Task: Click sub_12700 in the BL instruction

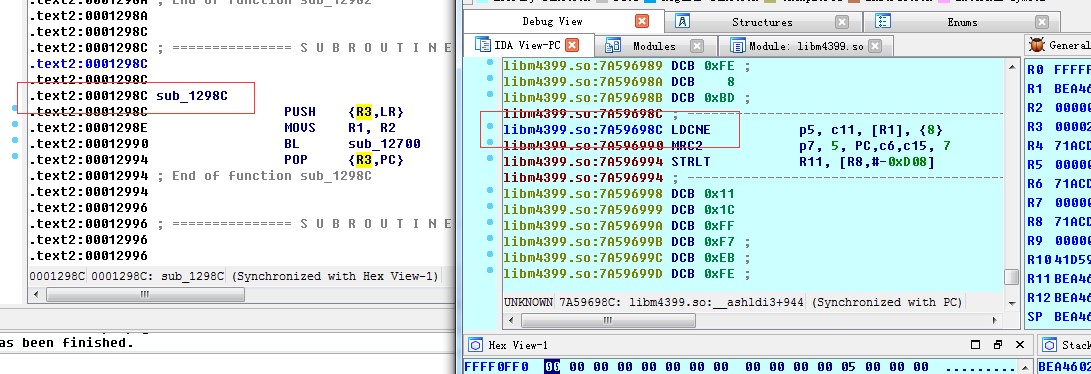Action: (x=384, y=144)
